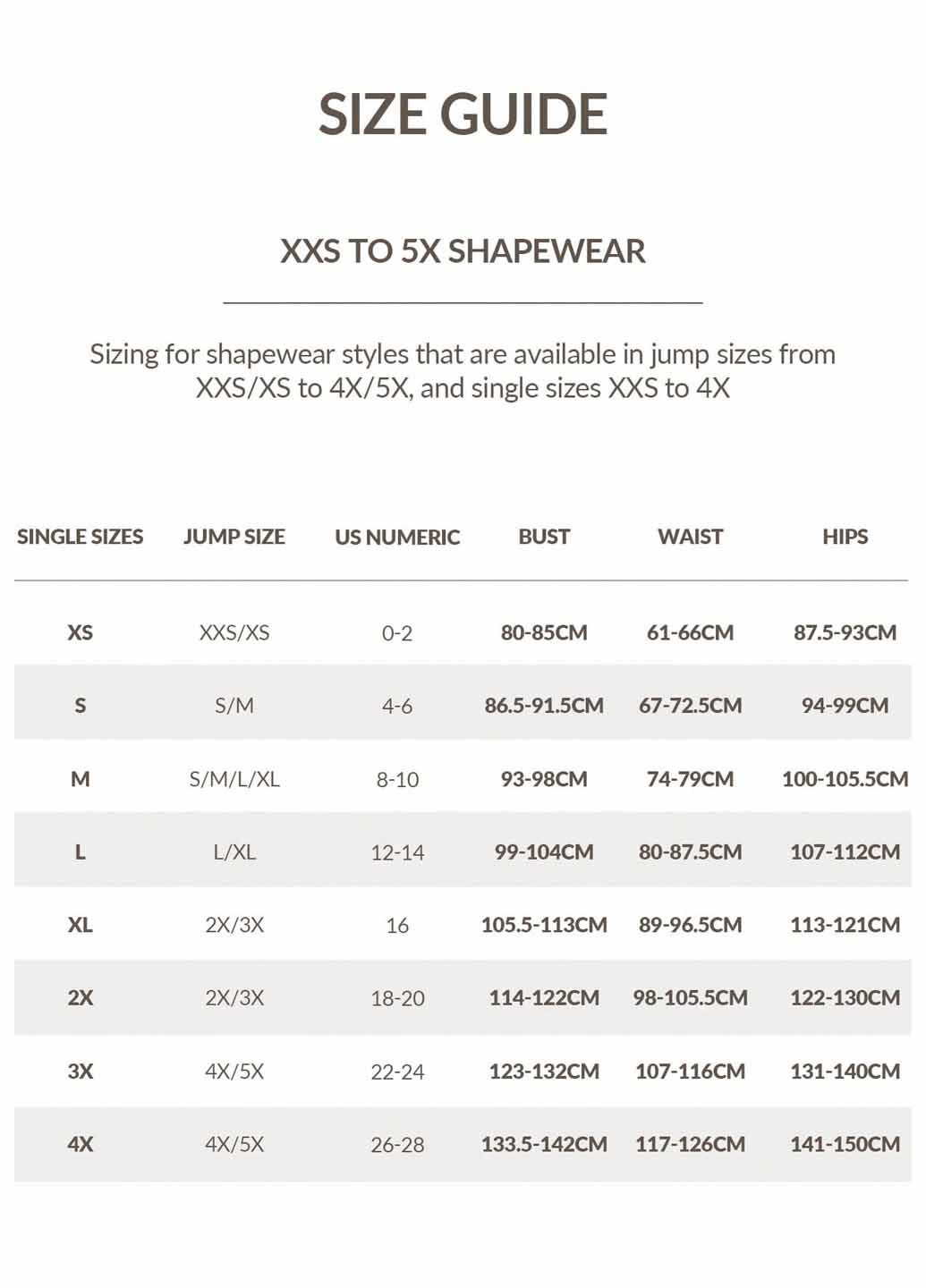The image size is (926, 1288).
Task: Select the 4X single size row label
Action: click(x=80, y=1144)
